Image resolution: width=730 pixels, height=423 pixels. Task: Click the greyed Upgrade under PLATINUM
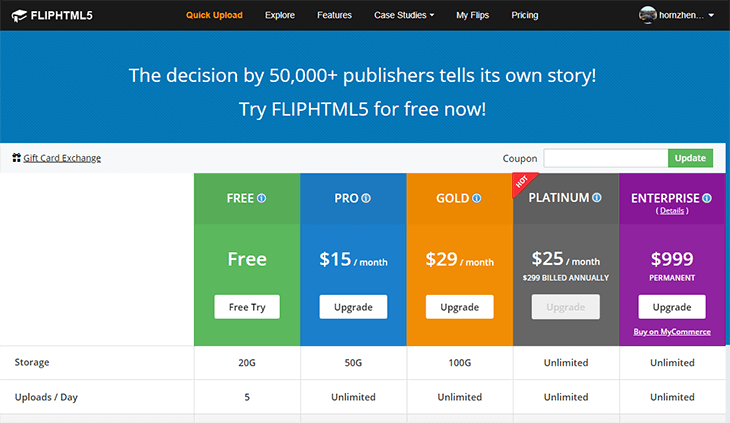[x=566, y=307]
